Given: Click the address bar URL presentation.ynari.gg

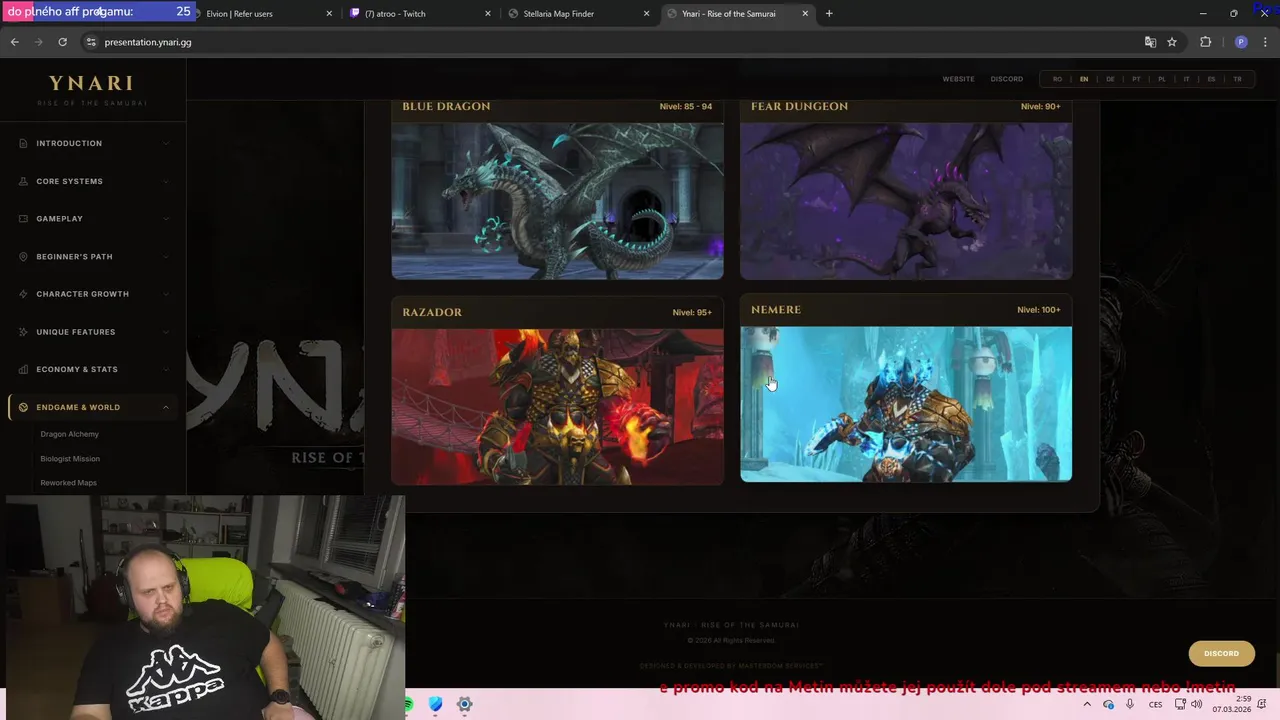Looking at the screenshot, I should coord(148,42).
